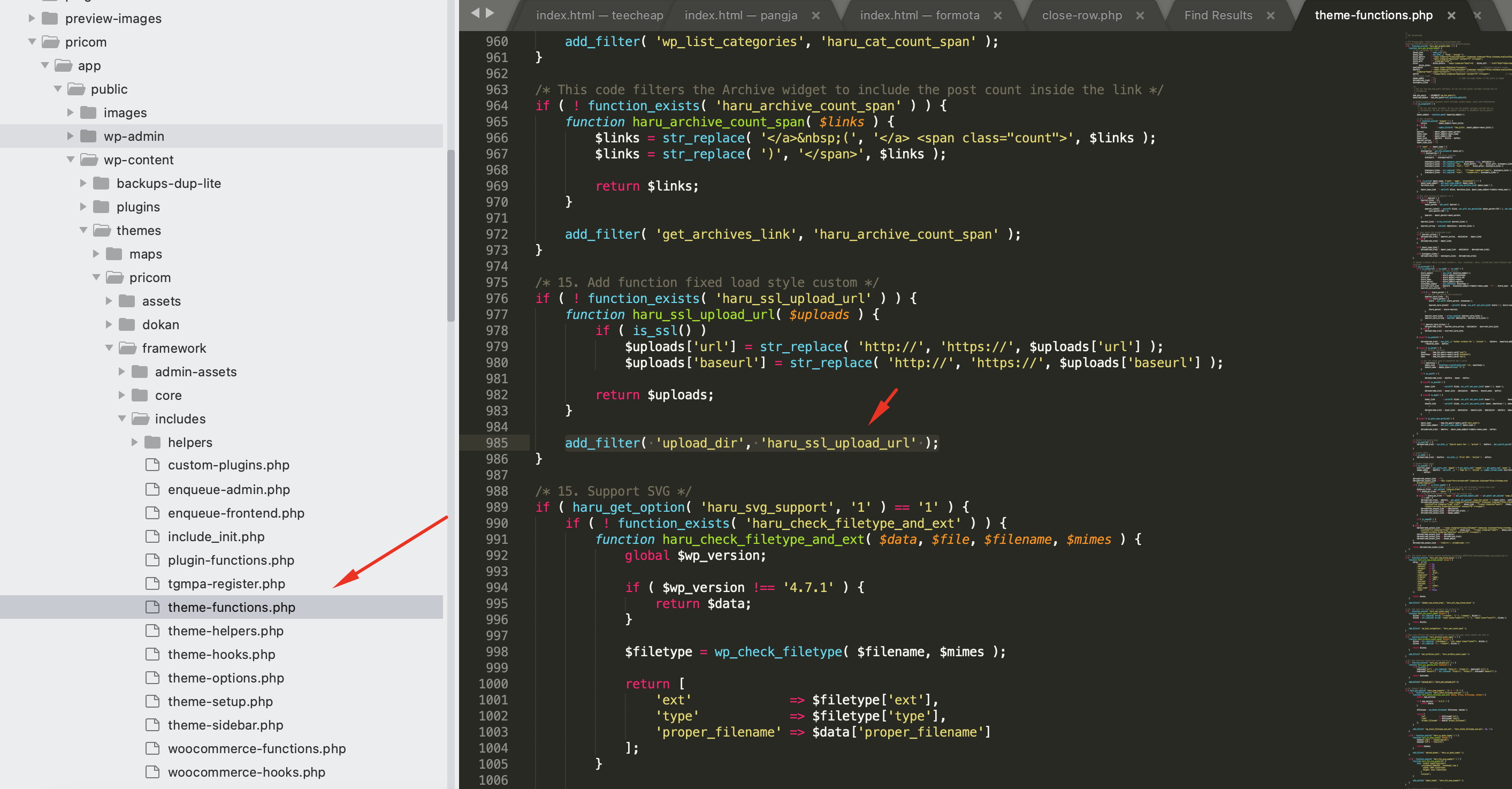Expand the images folder
The height and width of the screenshot is (789, 1512).
71,112
